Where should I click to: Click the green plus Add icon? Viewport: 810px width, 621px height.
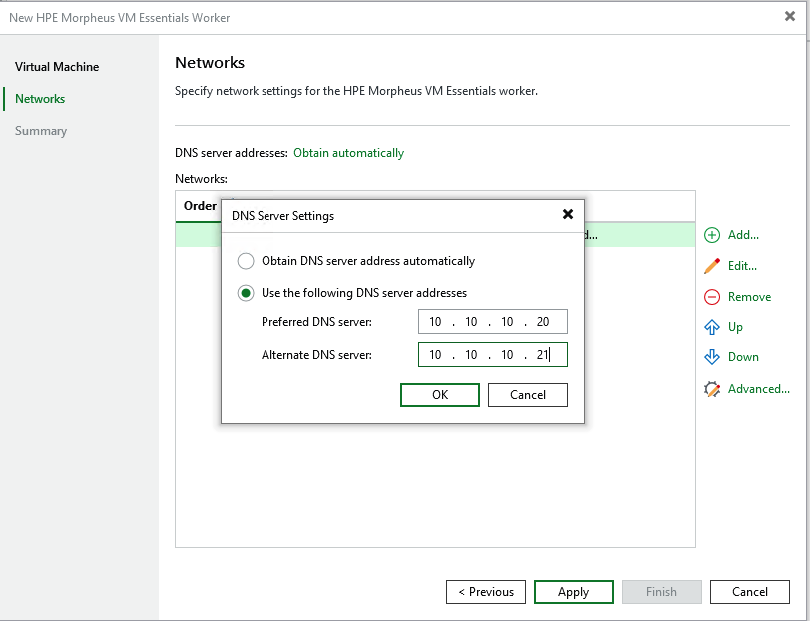(x=712, y=235)
